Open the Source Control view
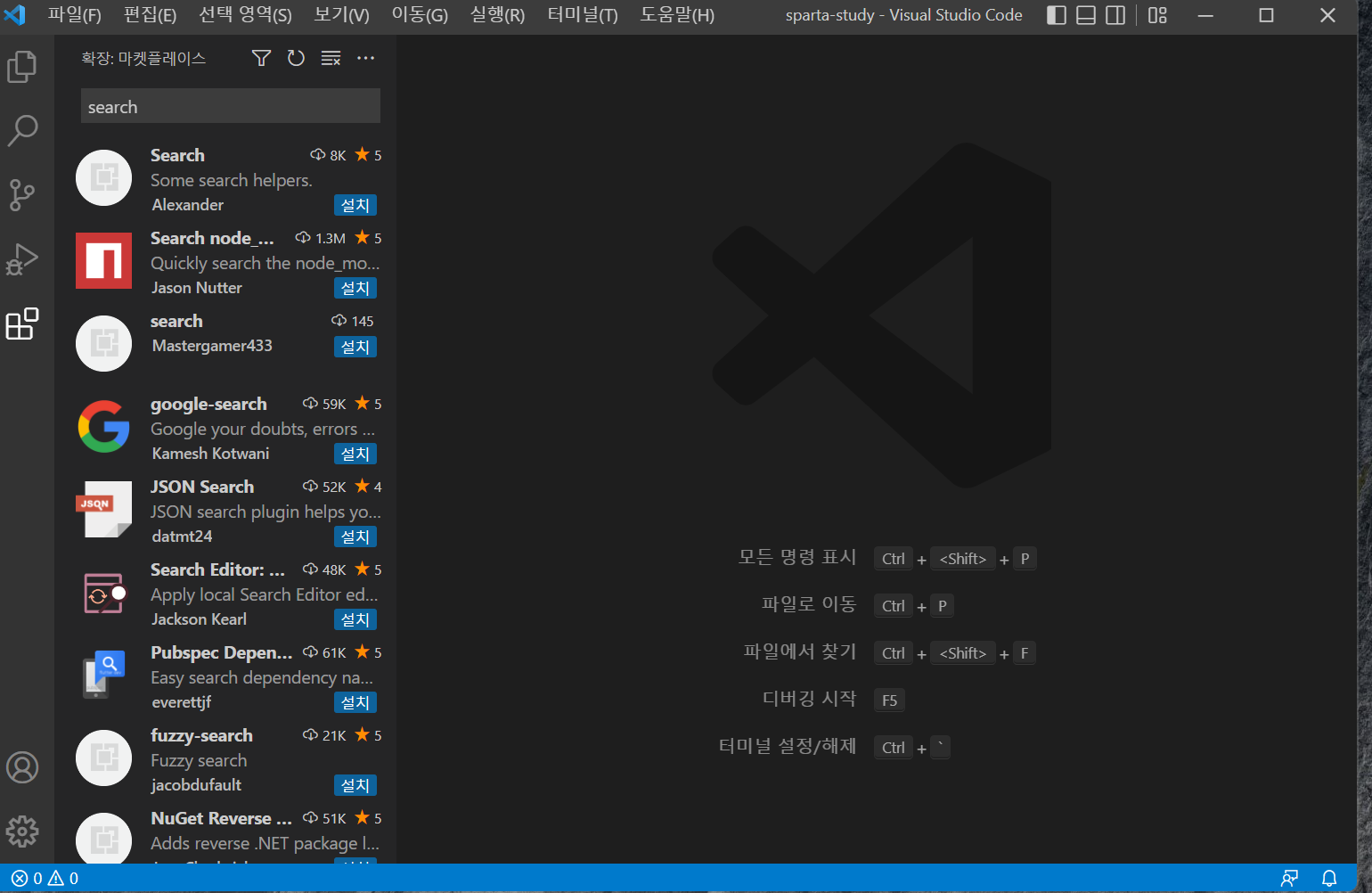 point(22,194)
